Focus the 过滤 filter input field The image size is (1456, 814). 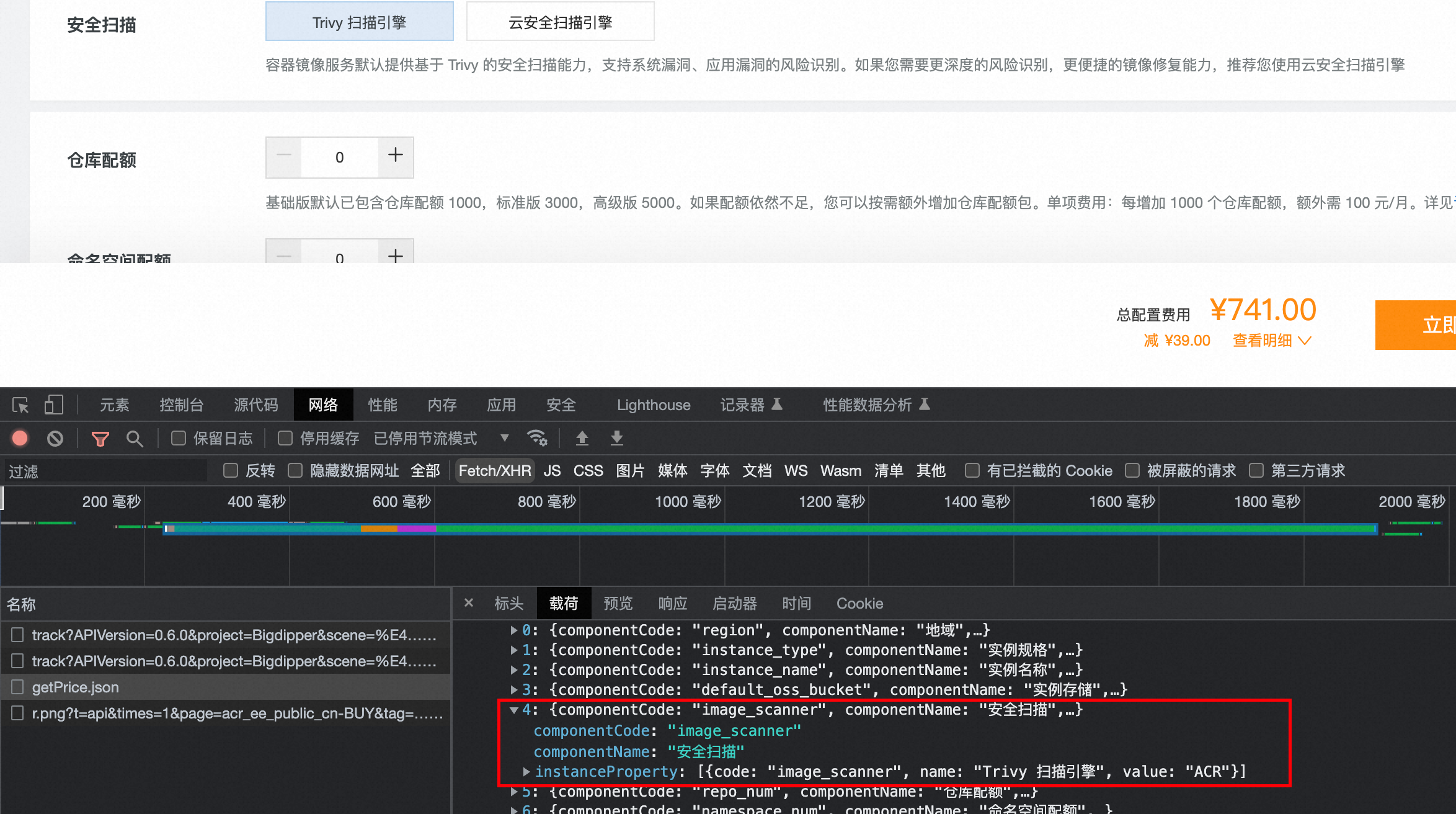(x=105, y=471)
